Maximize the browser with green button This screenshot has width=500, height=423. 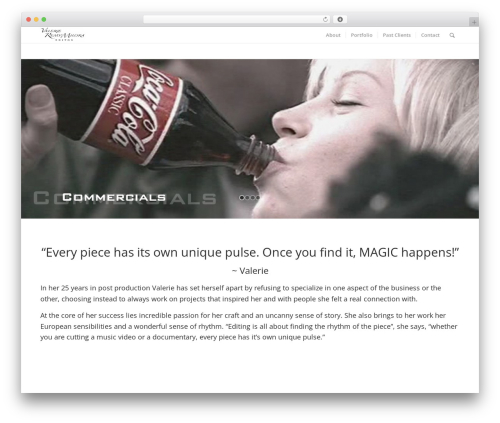(44, 20)
